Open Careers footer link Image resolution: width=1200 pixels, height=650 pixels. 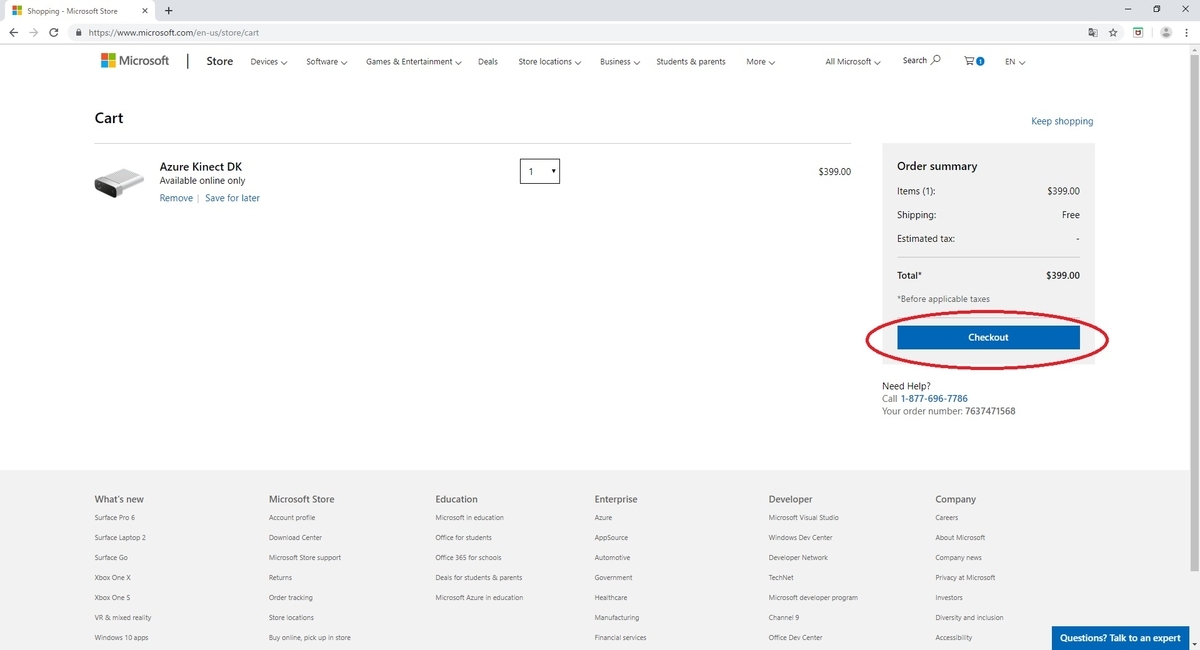(947, 518)
